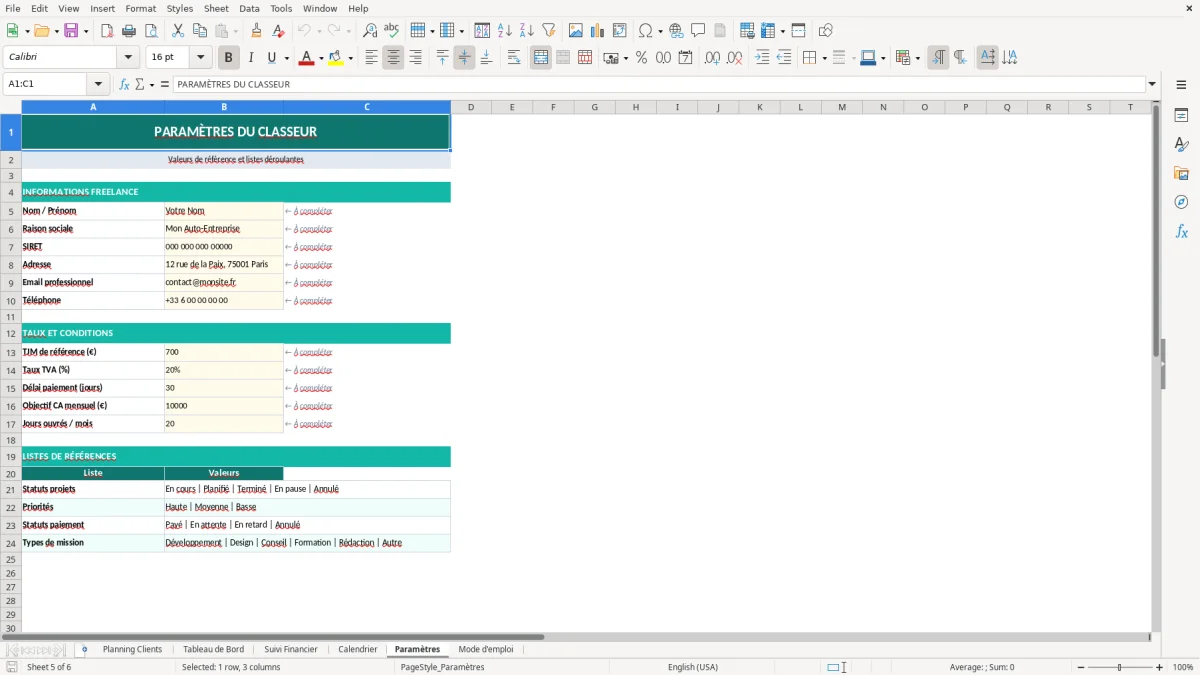The width and height of the screenshot is (1200, 675).
Task: Toggle Wrap Text
Action: tap(514, 58)
